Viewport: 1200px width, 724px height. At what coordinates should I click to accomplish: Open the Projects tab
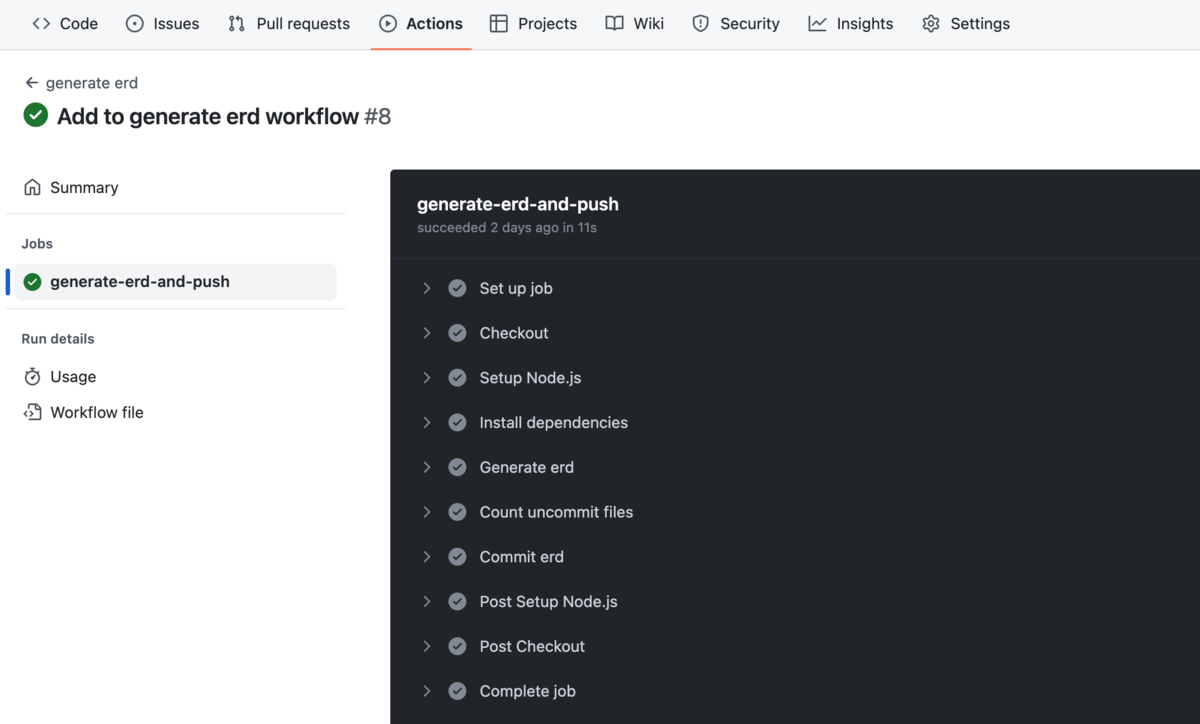tap(533, 23)
